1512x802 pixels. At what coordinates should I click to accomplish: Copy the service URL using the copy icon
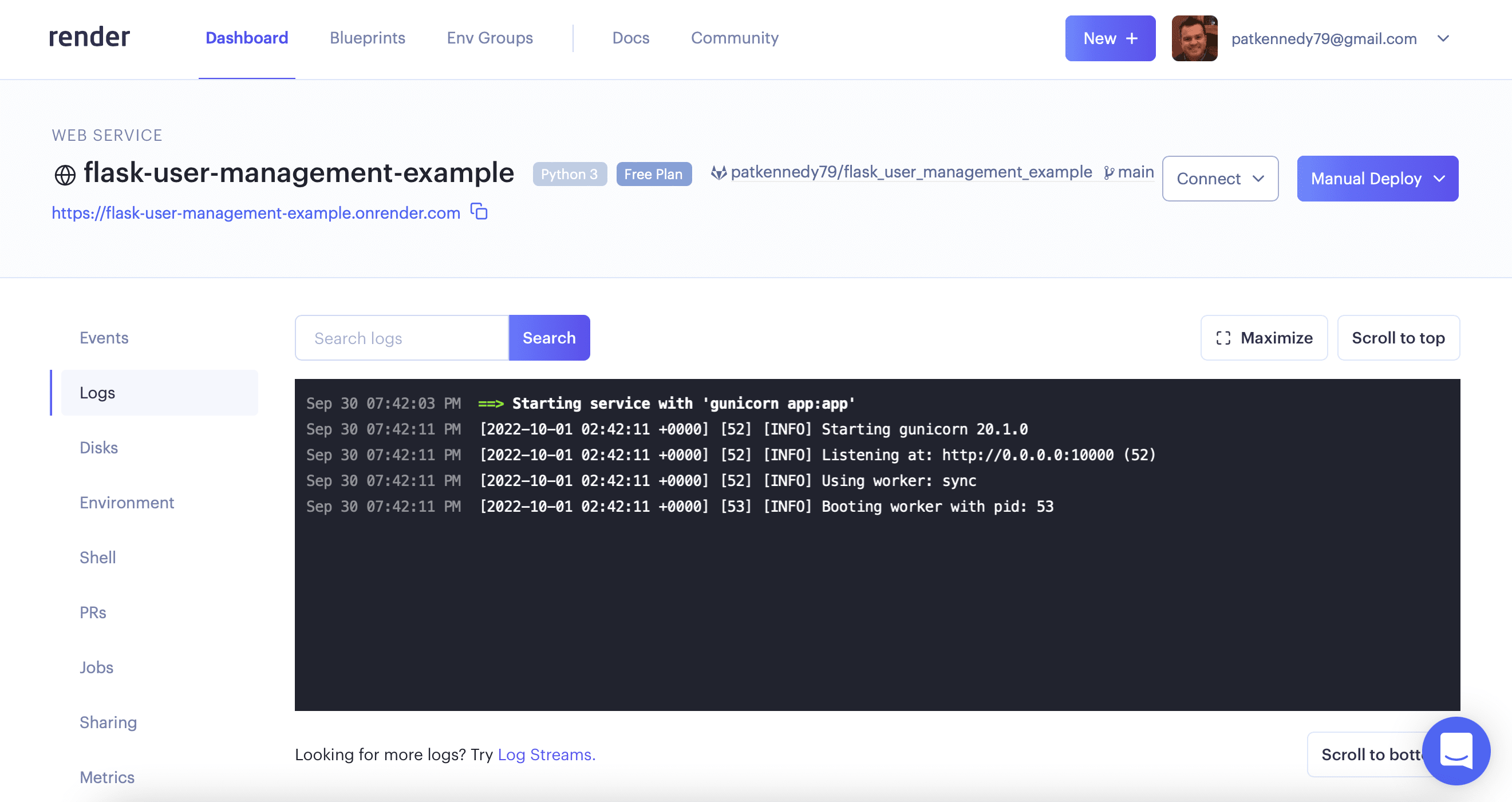pyautogui.click(x=479, y=212)
